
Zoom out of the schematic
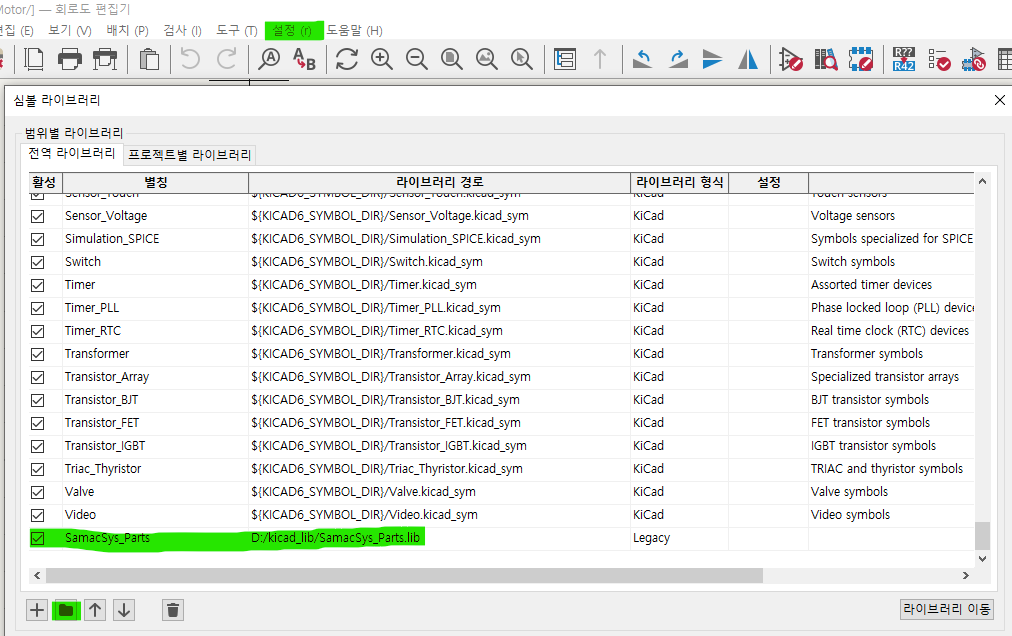point(417,59)
